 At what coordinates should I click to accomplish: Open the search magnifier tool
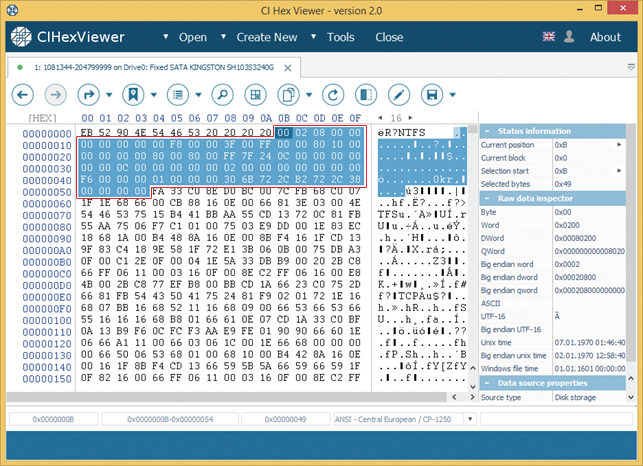tap(222, 95)
